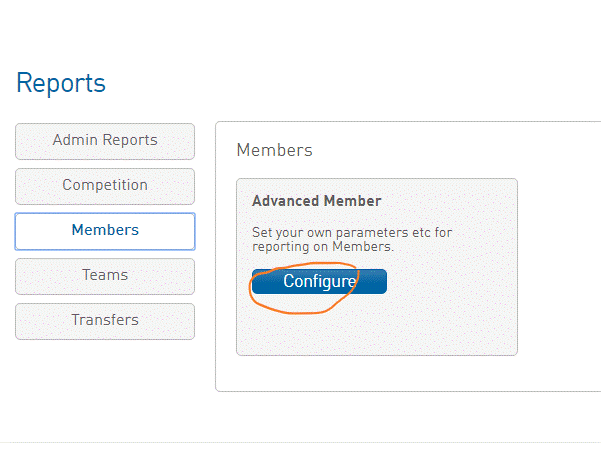View Competition report options
The height and width of the screenshot is (454, 601).
105,186
